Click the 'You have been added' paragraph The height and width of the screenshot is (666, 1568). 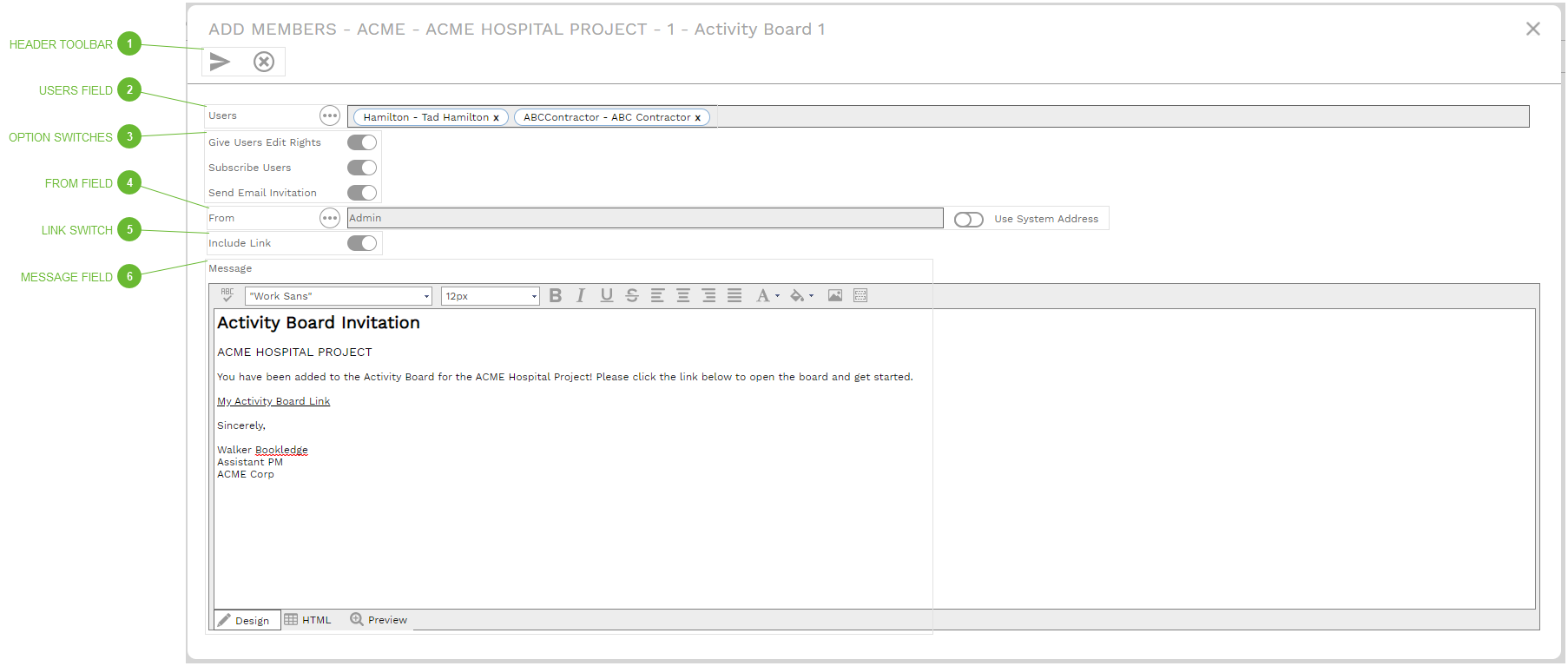(565, 377)
